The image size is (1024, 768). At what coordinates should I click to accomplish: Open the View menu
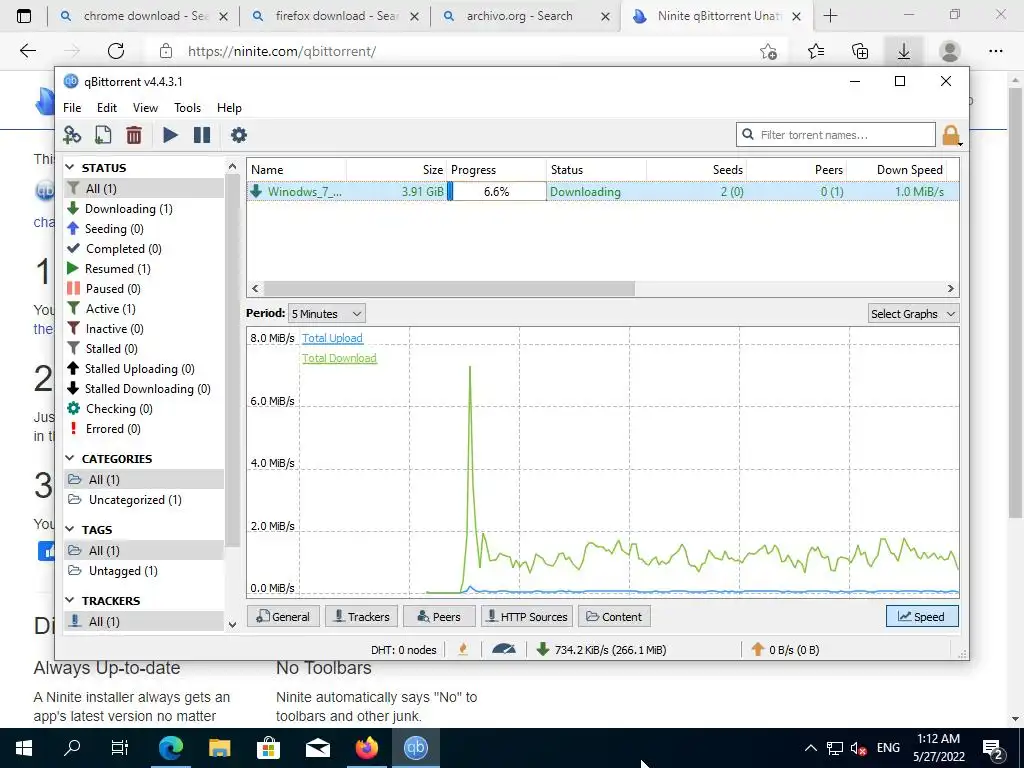point(145,108)
